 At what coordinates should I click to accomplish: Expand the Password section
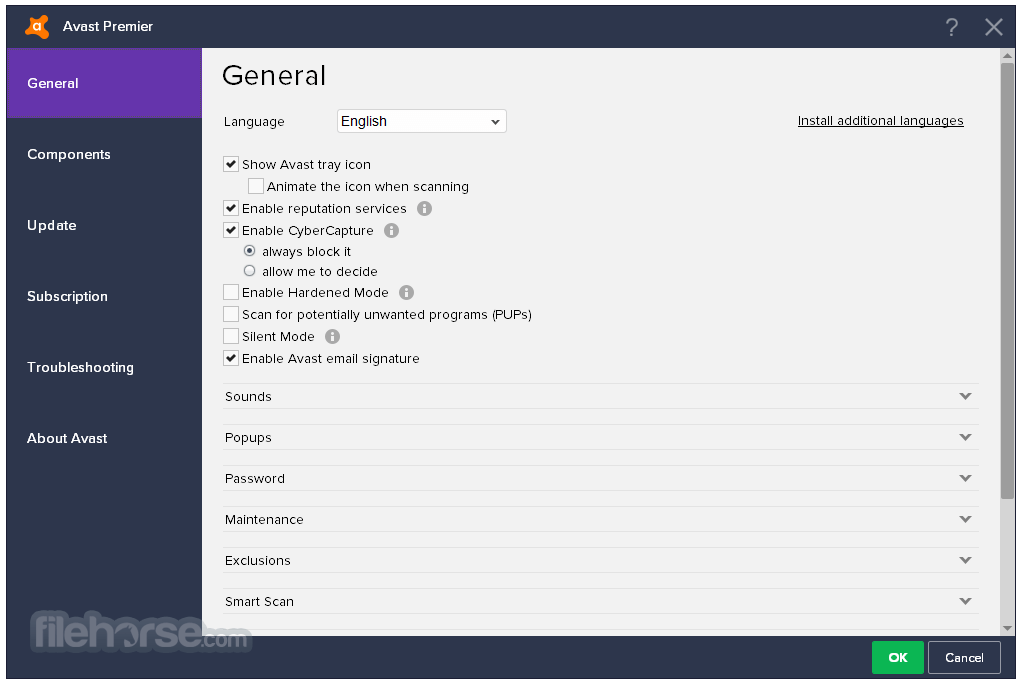tap(600, 479)
